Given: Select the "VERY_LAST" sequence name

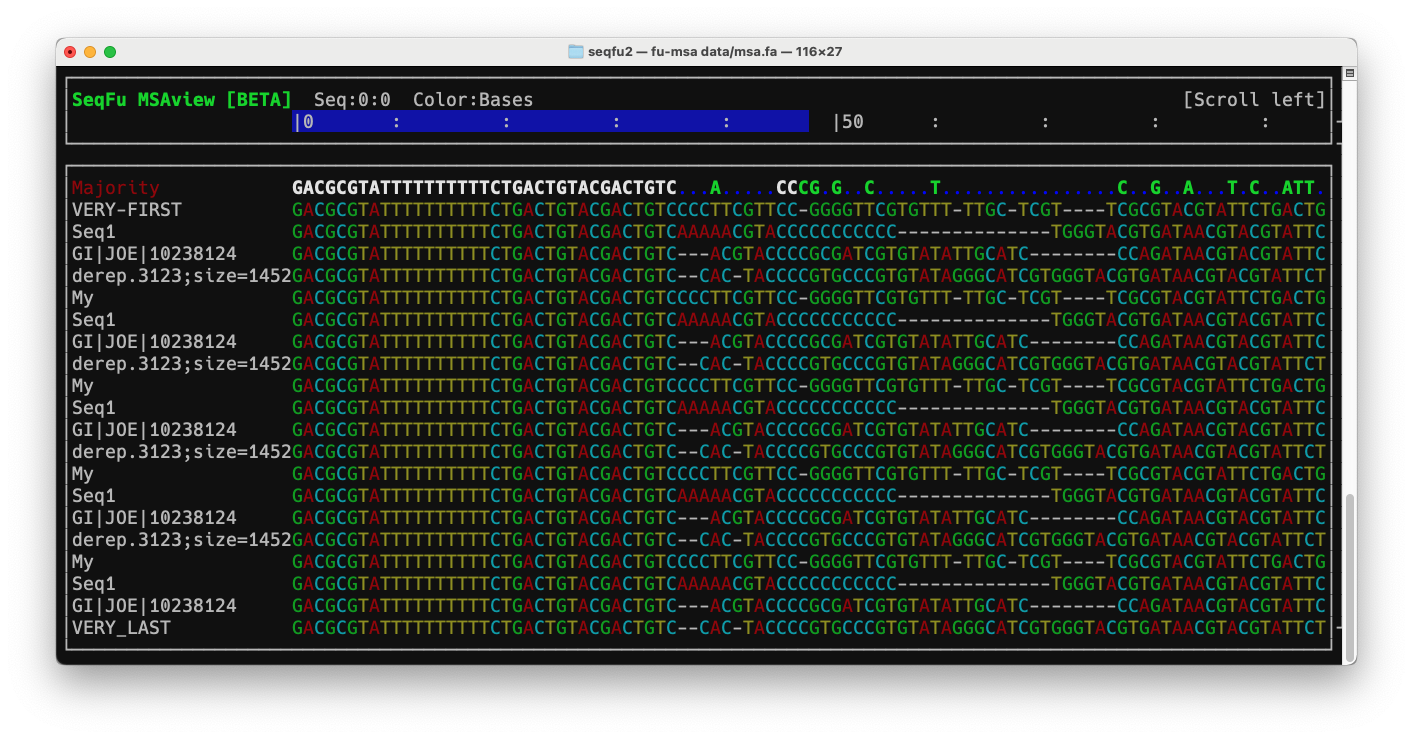Looking at the screenshot, I should pyautogui.click(x=121, y=628).
